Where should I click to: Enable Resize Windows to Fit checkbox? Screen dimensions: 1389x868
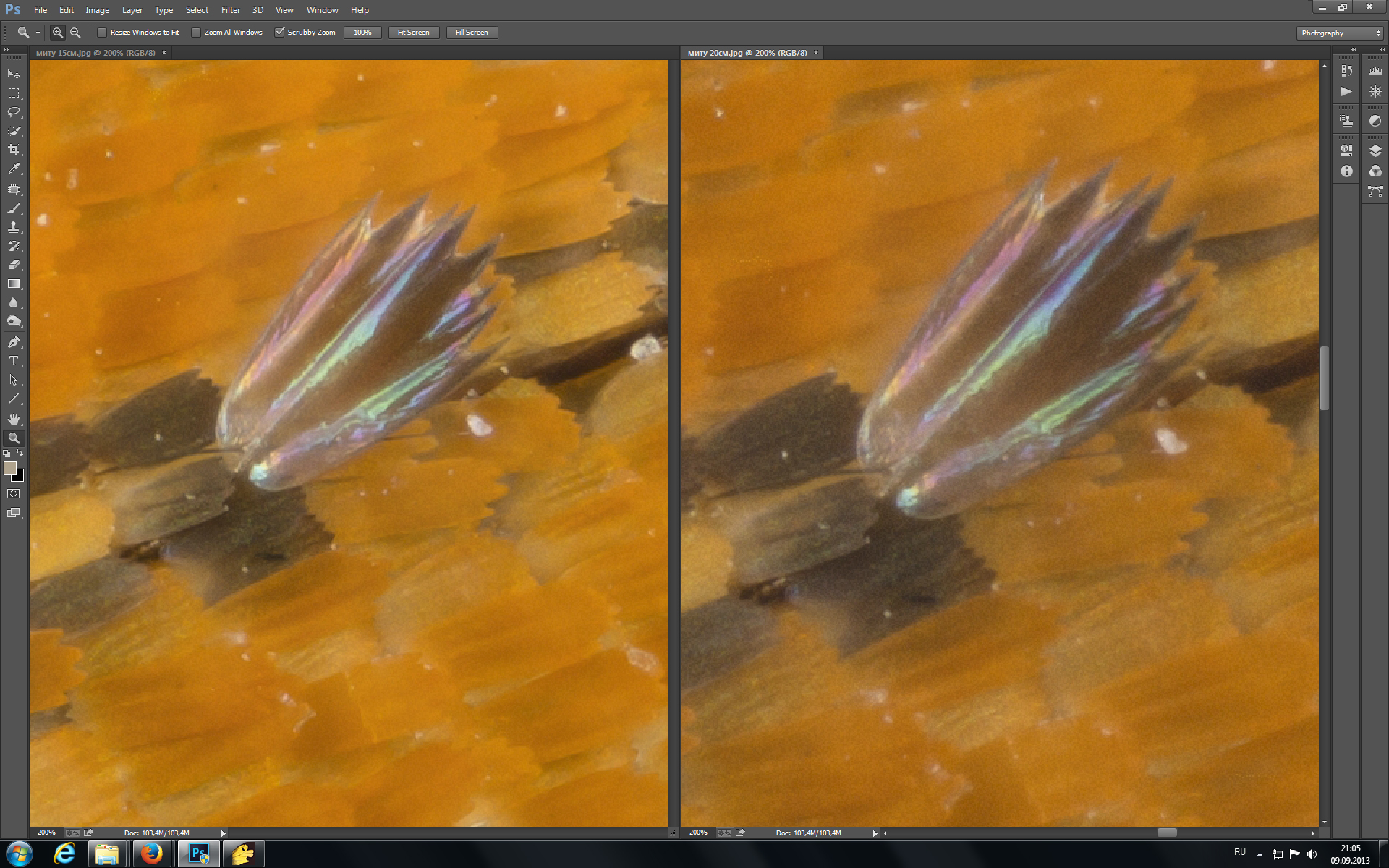(x=102, y=33)
